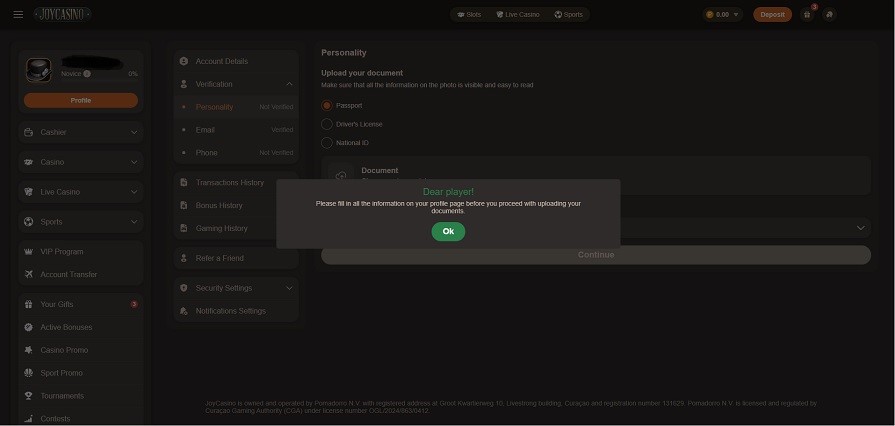Click the Cashier wallet icon

click(x=29, y=132)
